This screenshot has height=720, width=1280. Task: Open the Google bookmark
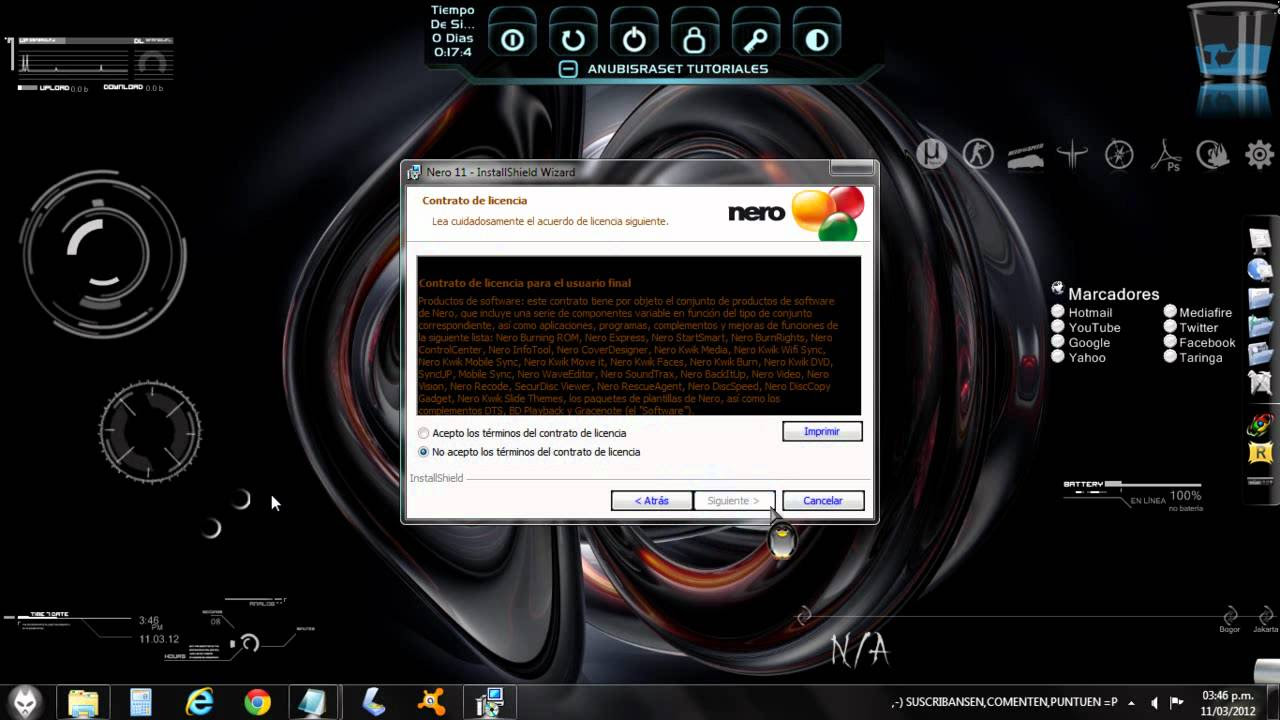(x=1089, y=342)
